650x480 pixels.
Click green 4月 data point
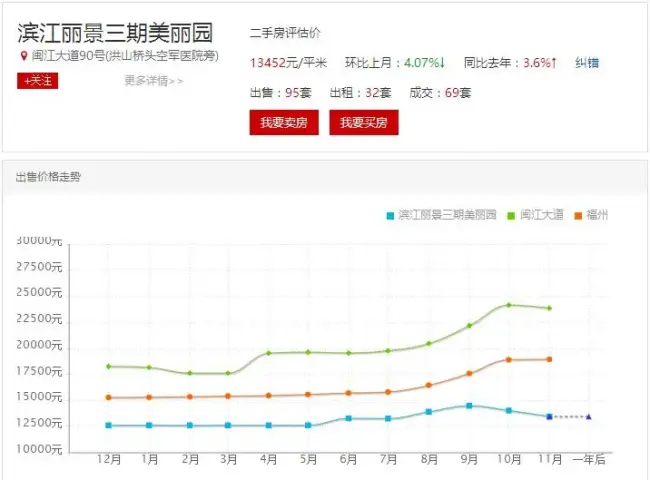[x=269, y=353]
